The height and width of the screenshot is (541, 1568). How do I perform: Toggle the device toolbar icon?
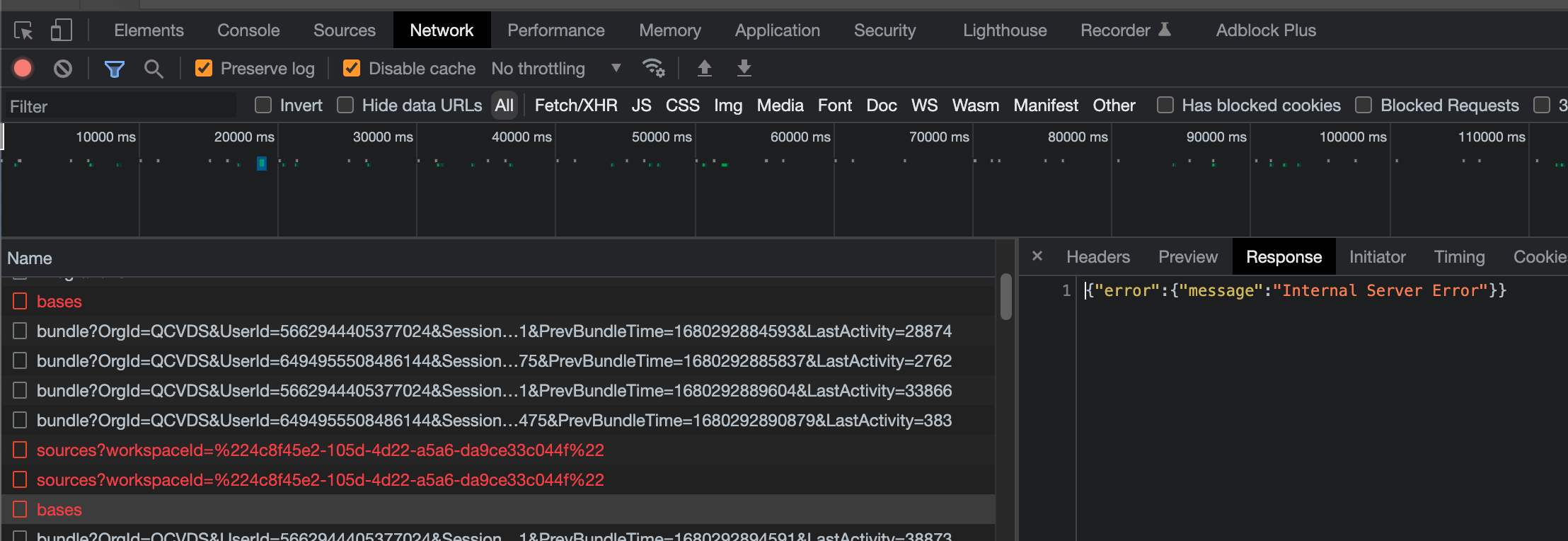(61, 30)
